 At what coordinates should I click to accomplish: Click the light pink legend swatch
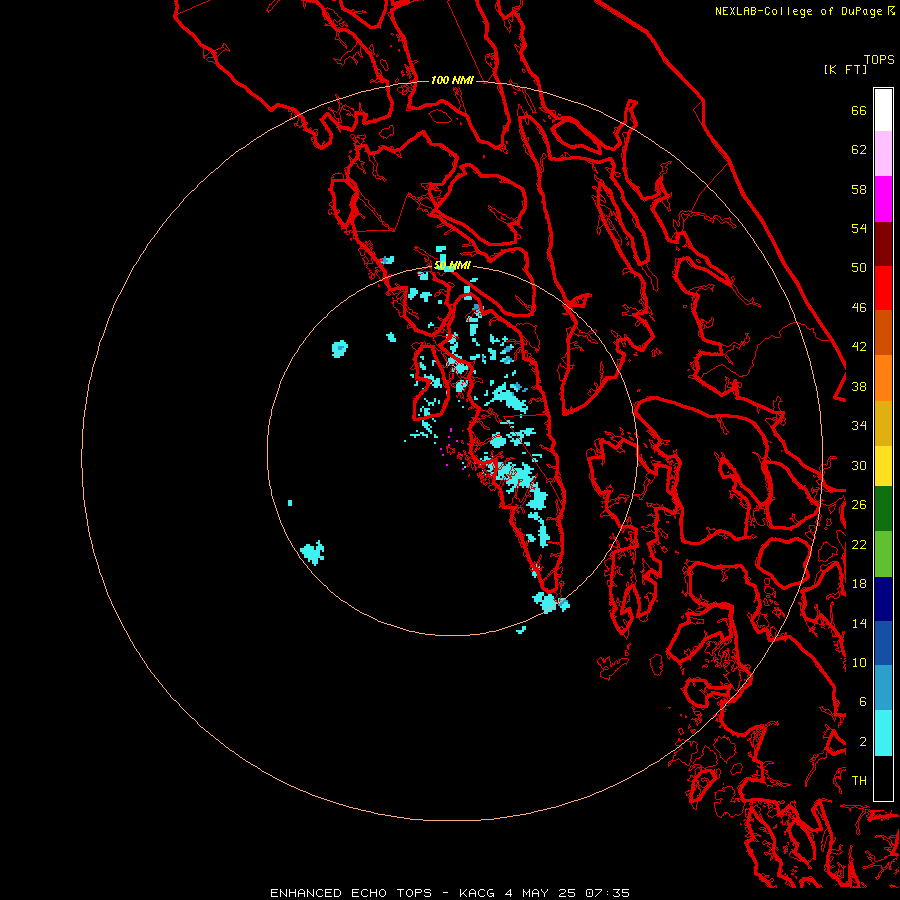(883, 153)
